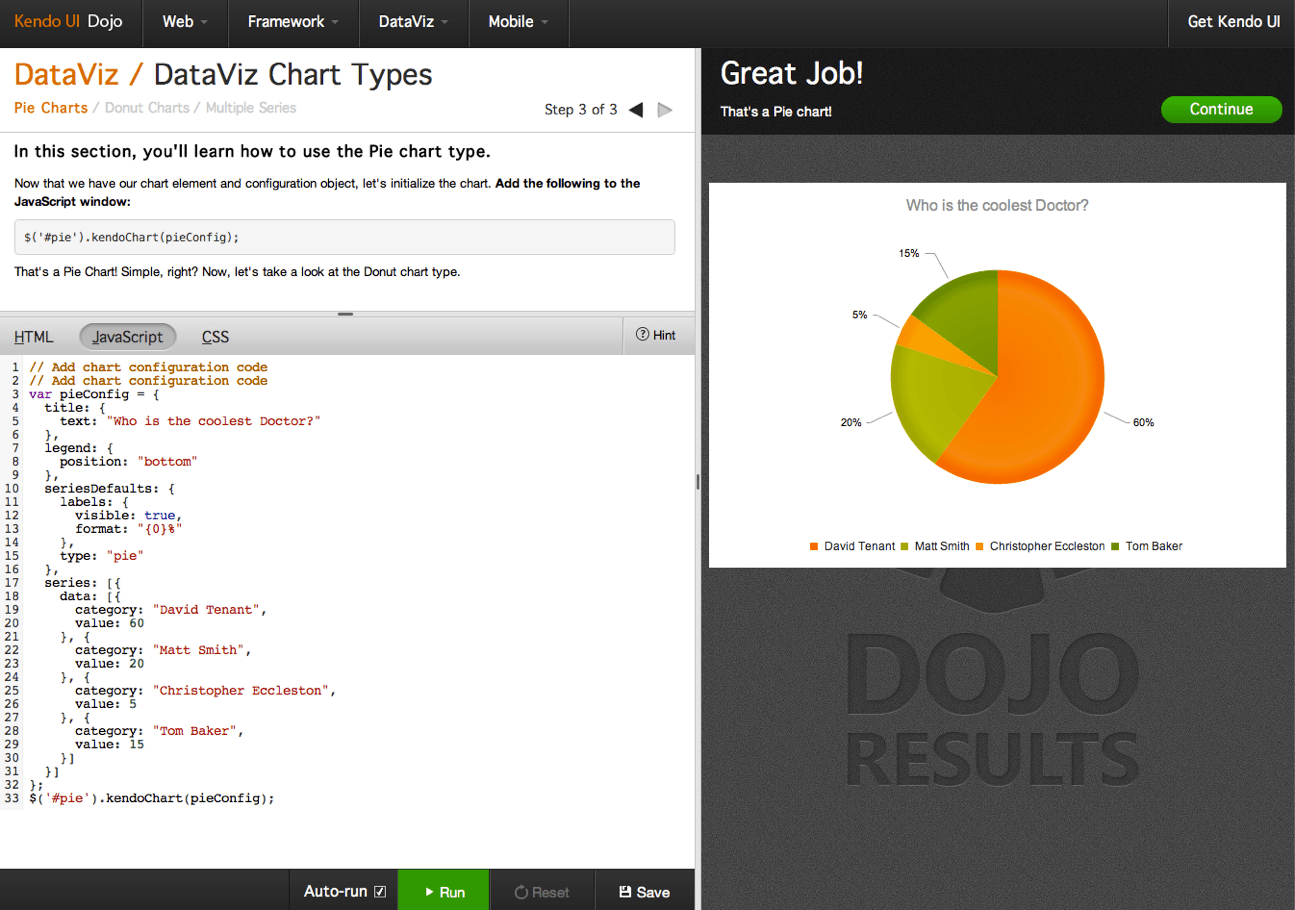The width and height of the screenshot is (1295, 910).
Task: Click David Tenant legend color marker
Action: (x=814, y=547)
